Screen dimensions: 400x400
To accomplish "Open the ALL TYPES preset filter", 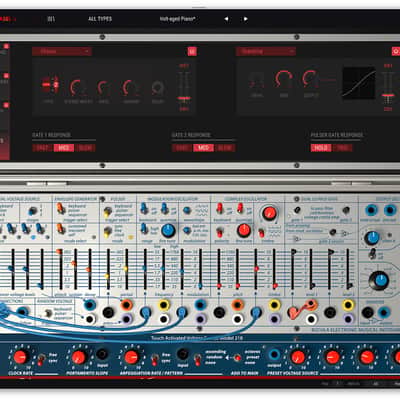I will click(x=100, y=19).
